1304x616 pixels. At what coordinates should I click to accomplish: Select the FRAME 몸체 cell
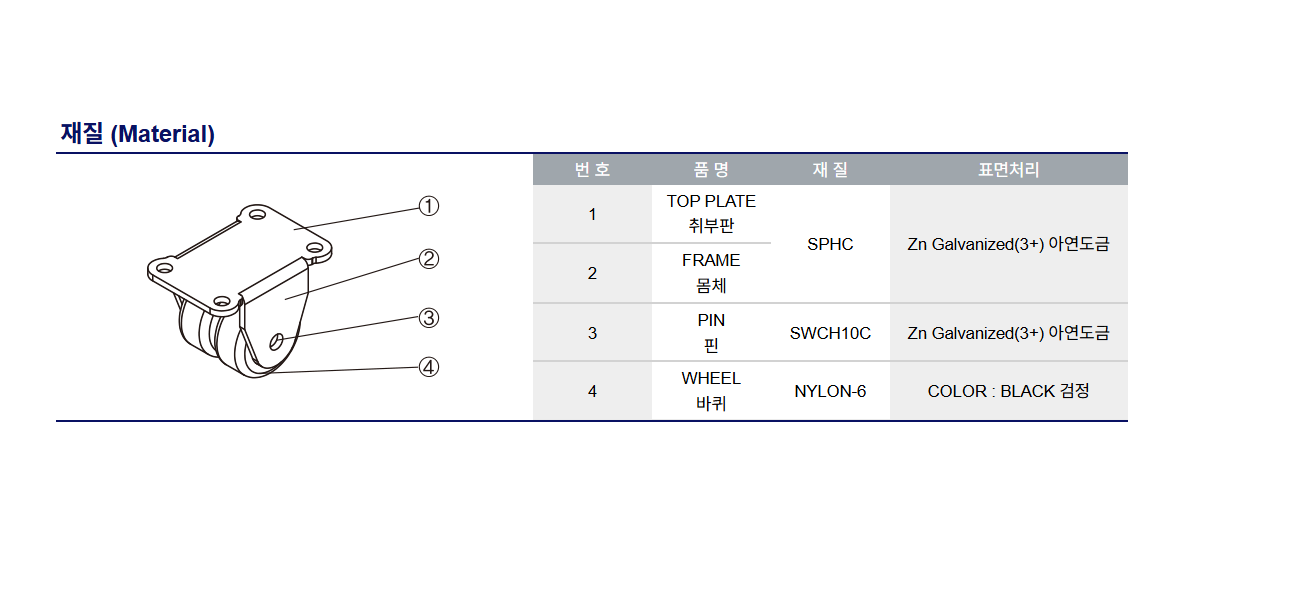coord(711,273)
